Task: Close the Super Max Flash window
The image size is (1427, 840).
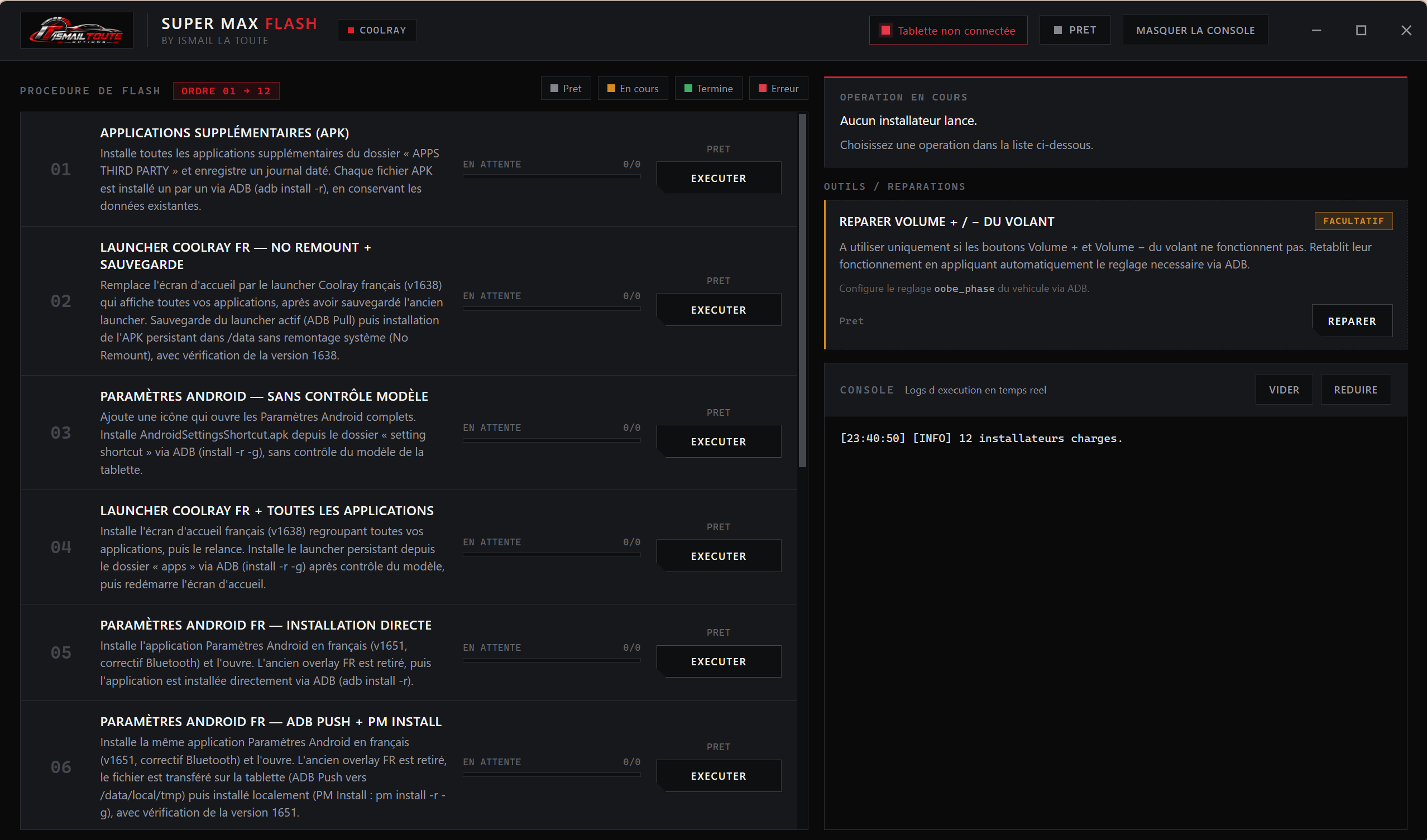Action: click(1406, 31)
